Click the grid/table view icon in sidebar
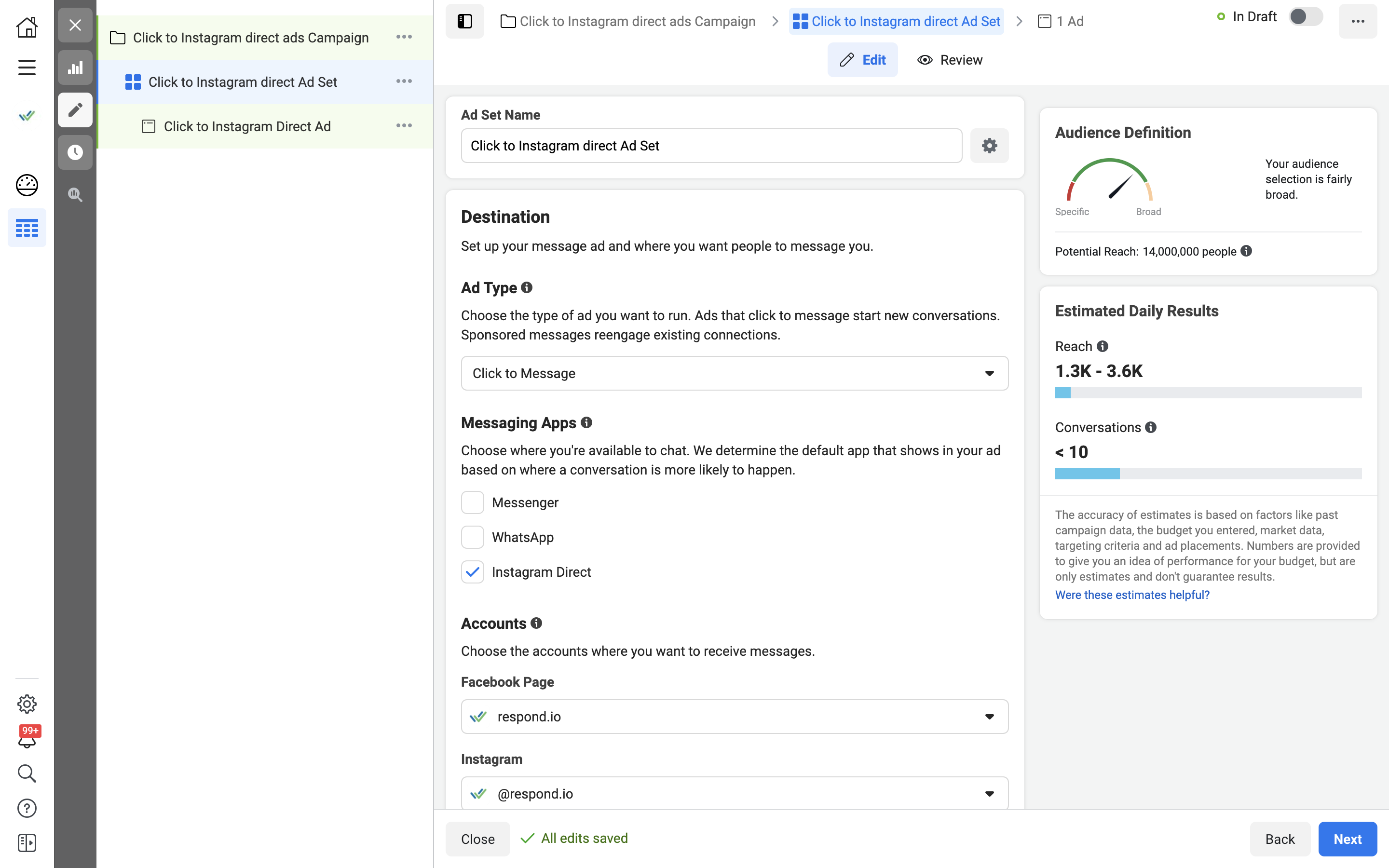The image size is (1389, 868). point(27,229)
